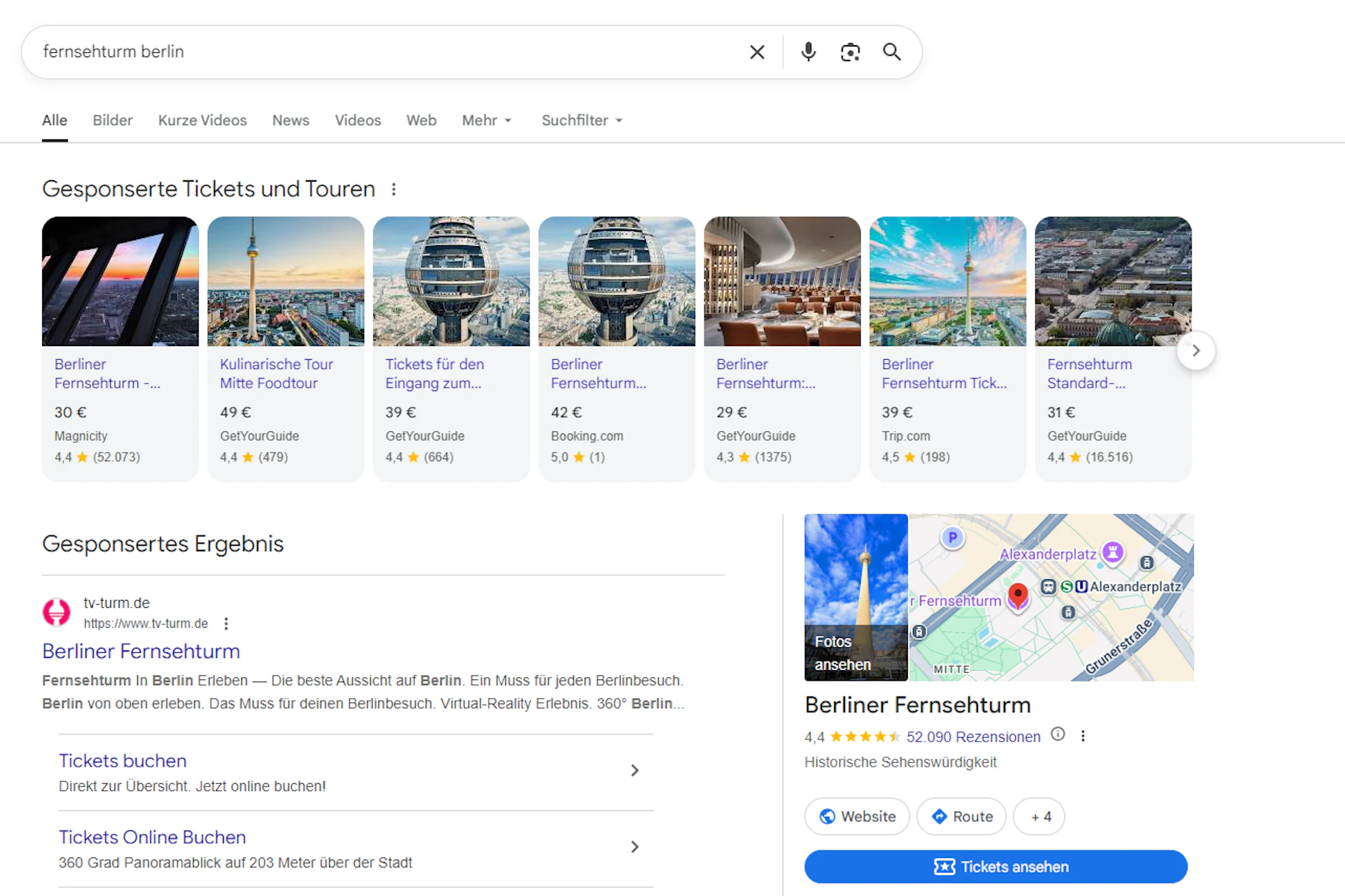Open info icon next to 52.090 Rezensionen
Viewport: 1345px width, 896px height.
click(x=1058, y=734)
